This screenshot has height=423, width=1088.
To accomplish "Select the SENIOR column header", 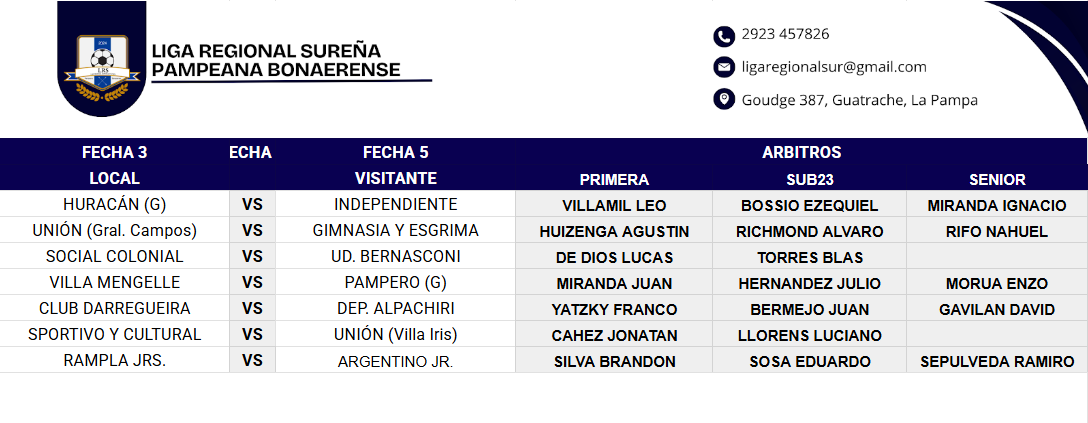I will [x=997, y=180].
